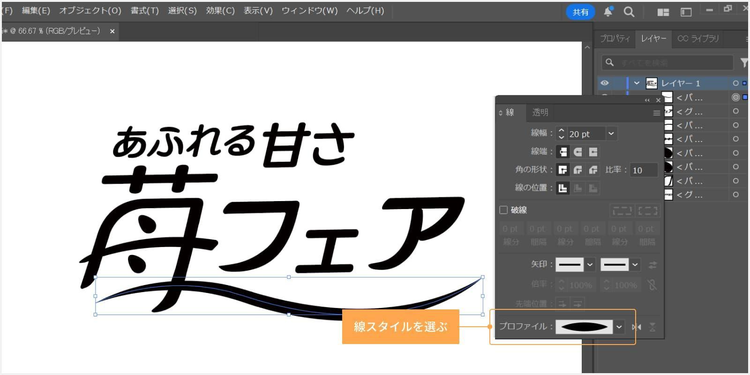This screenshot has width=750, height=375.
Task: Click the link arrowhead scales icon
Action: [651, 285]
